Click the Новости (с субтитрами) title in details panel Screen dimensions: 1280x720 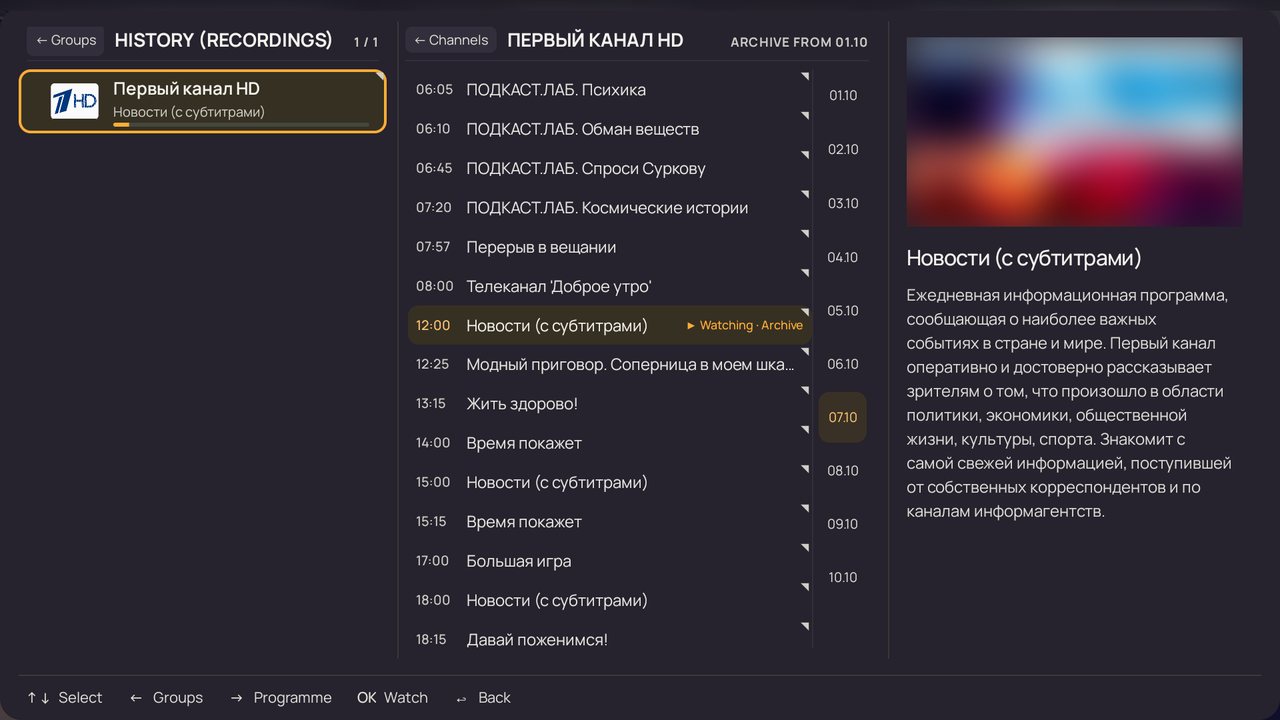pyautogui.click(x=1024, y=258)
